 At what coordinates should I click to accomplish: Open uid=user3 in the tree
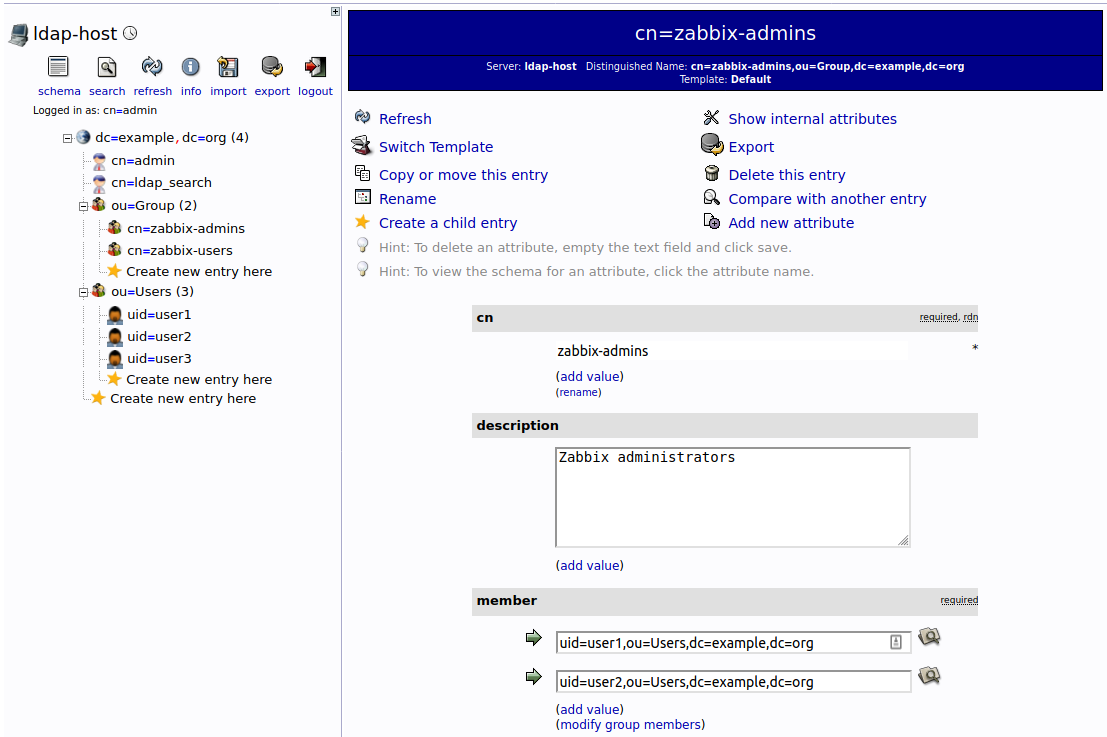click(159, 358)
